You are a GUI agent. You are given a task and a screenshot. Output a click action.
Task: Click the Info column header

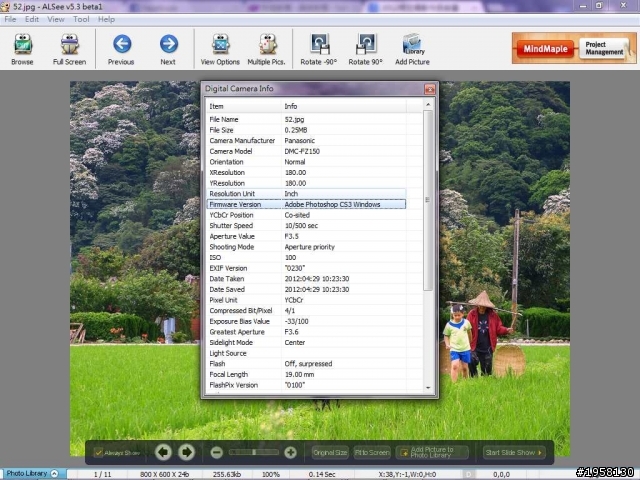pos(344,106)
